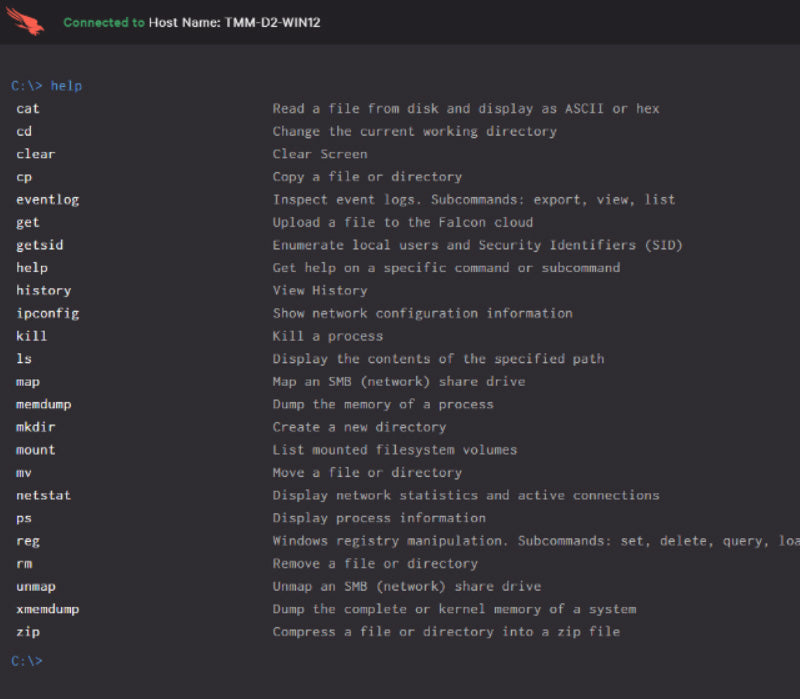Select the 'xmemdump' command name
Screen dimensions: 800x699
click(47, 609)
